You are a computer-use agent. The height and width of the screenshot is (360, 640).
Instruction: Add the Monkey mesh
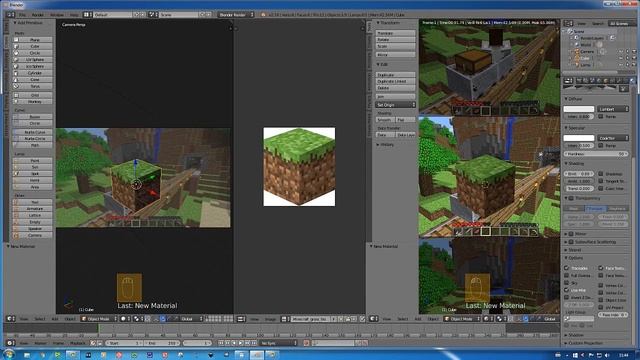[x=33, y=102]
